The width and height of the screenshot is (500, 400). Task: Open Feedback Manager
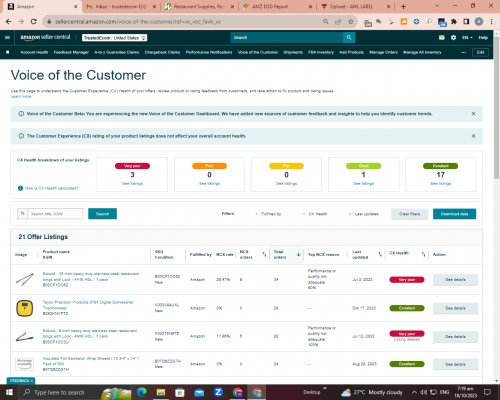(71, 52)
